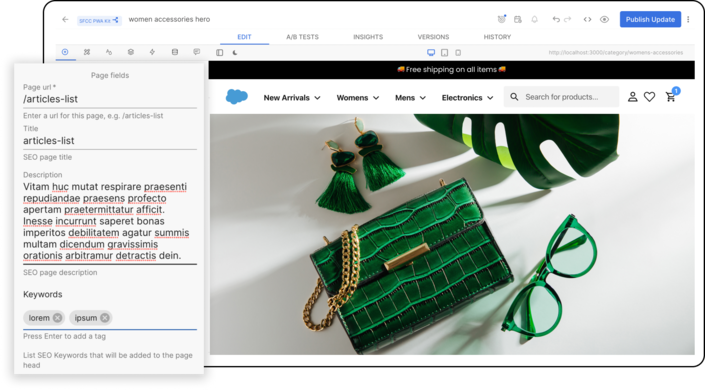The width and height of the screenshot is (705, 390).
Task: Click the Description text area
Action: (x=110, y=221)
